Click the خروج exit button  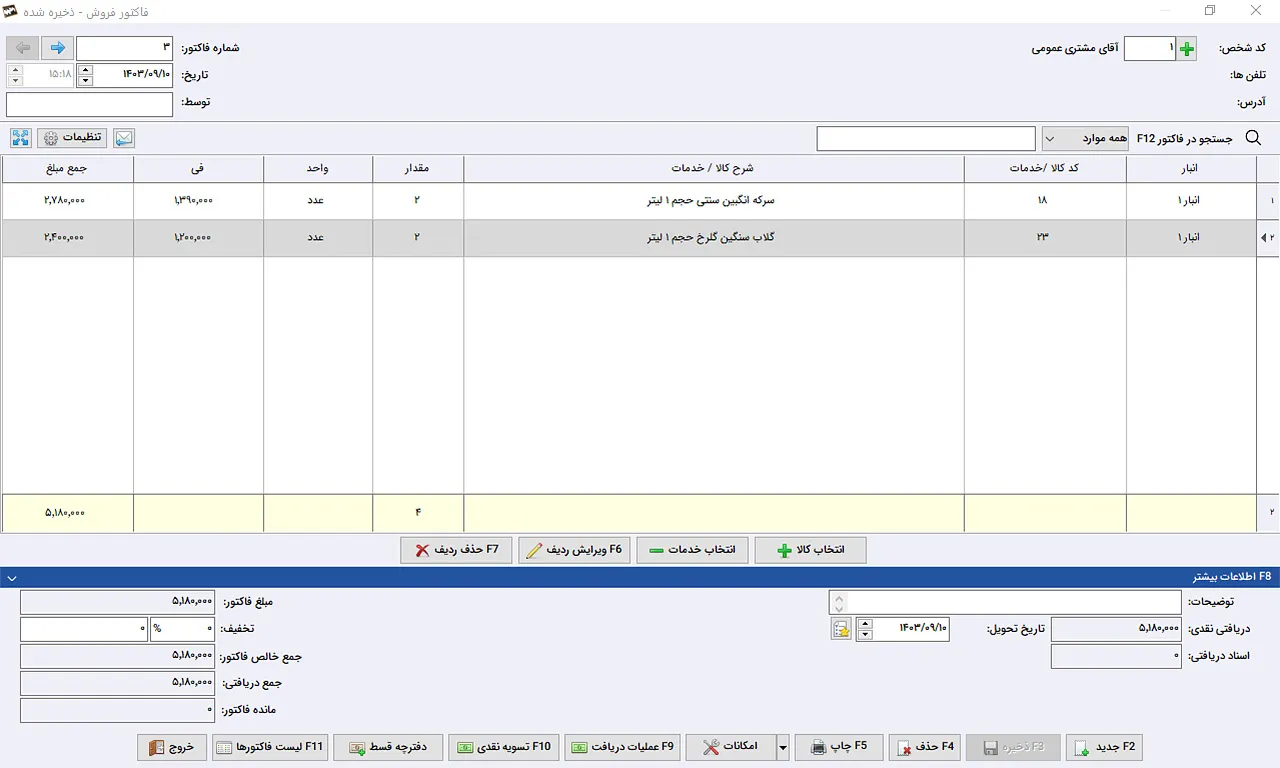(172, 747)
